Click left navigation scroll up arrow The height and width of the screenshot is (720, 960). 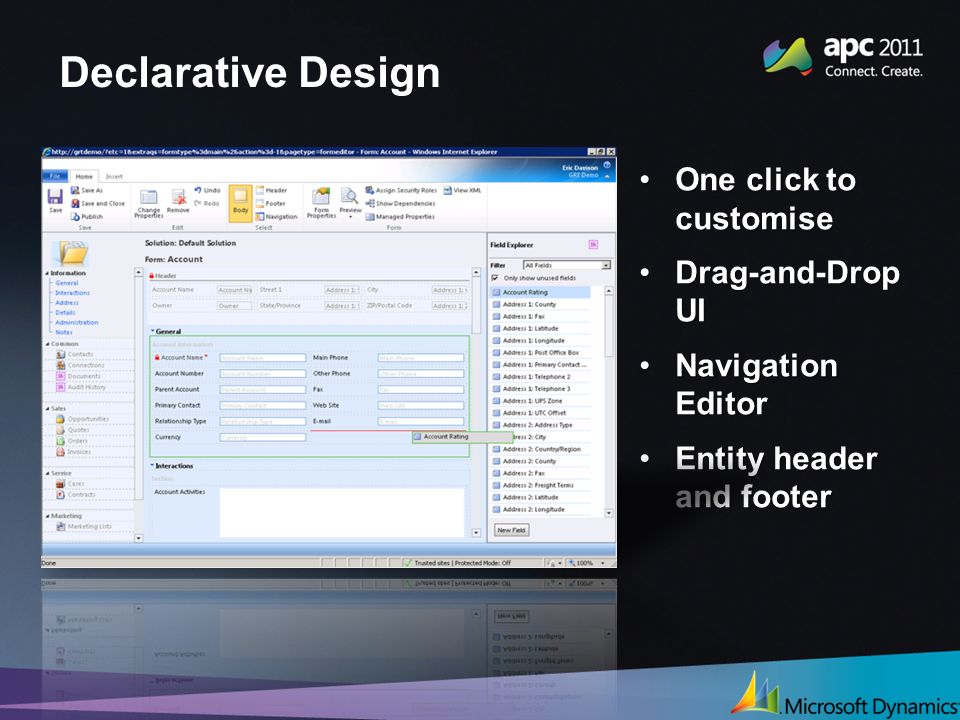pyautogui.click(x=138, y=272)
